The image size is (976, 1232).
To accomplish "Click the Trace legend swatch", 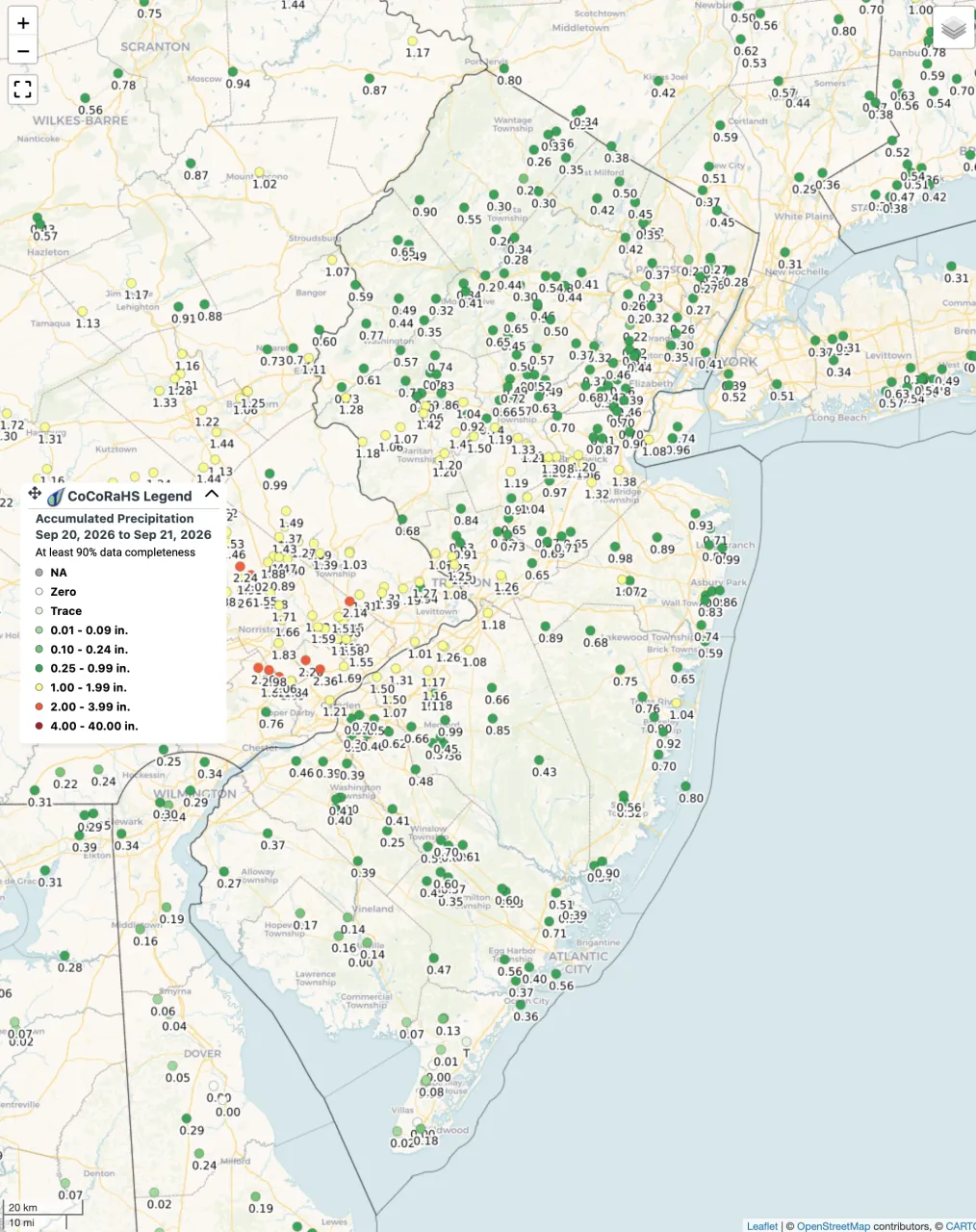I will click(39, 611).
